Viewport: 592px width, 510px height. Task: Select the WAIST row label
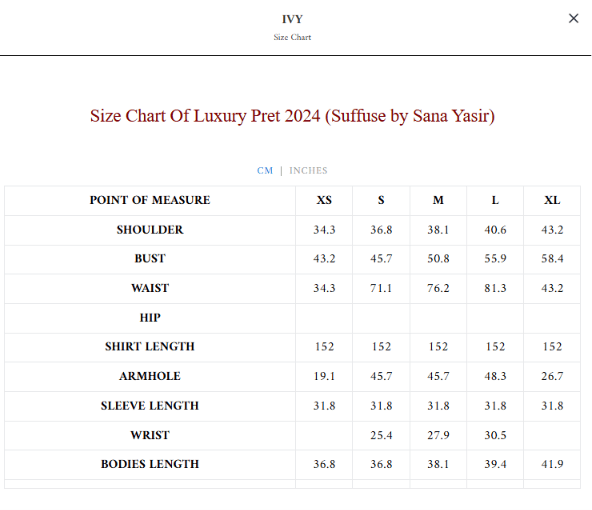click(150, 288)
